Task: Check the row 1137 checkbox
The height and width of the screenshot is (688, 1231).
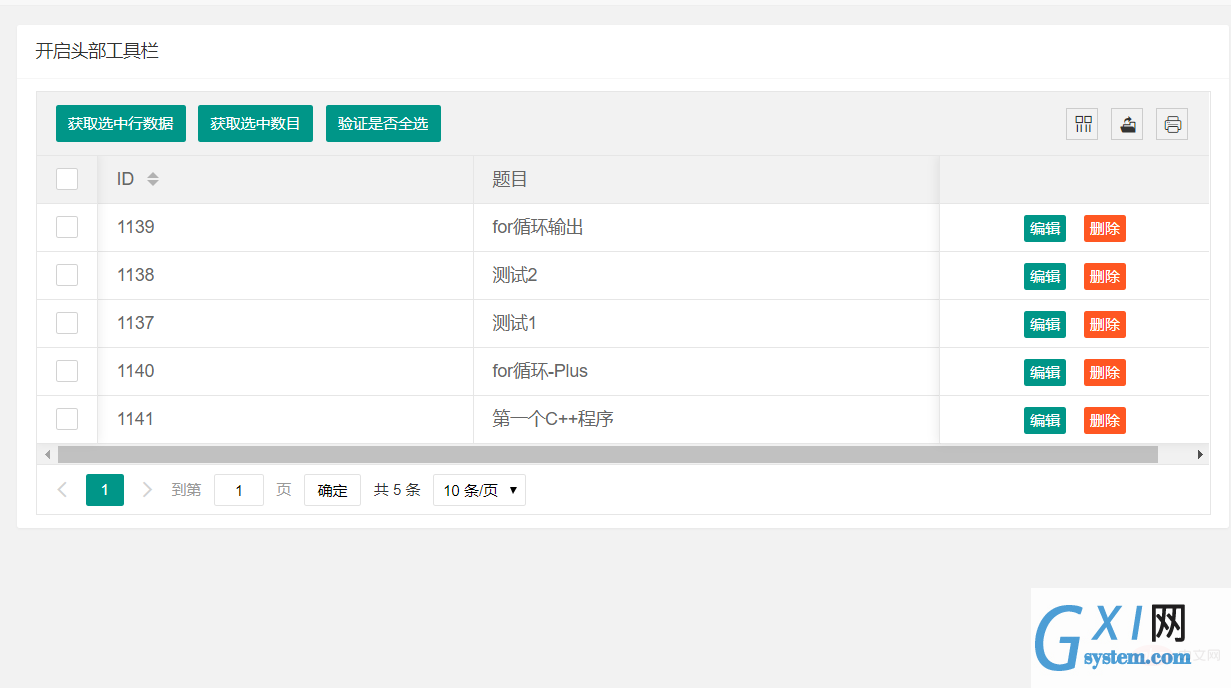Action: pos(67,323)
